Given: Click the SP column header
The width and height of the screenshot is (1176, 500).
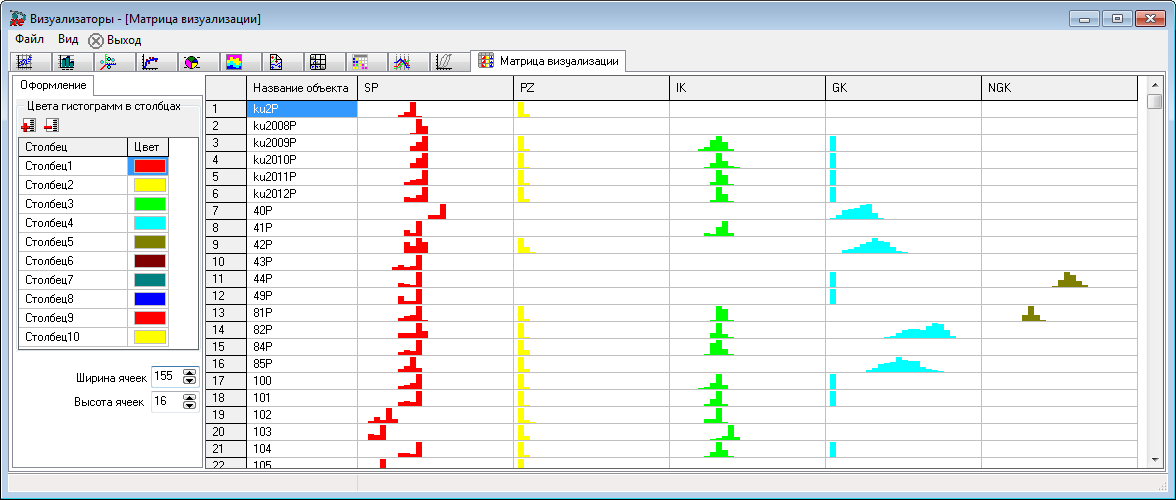Looking at the screenshot, I should [x=435, y=88].
